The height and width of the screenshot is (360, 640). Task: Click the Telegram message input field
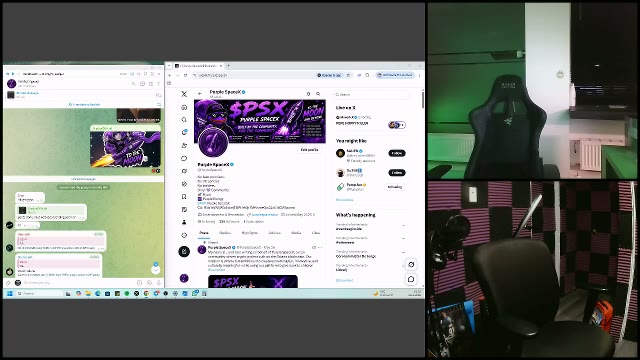(78, 283)
